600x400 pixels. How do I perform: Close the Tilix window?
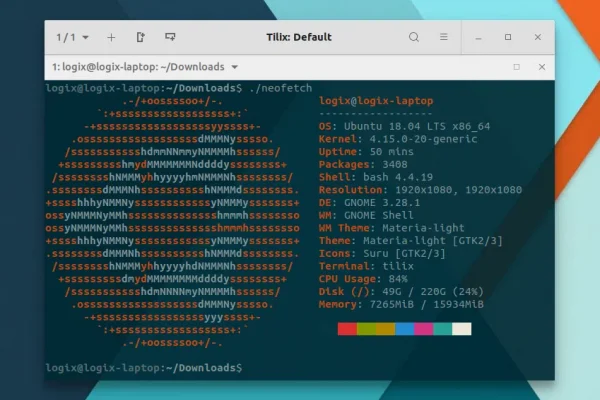[538, 37]
